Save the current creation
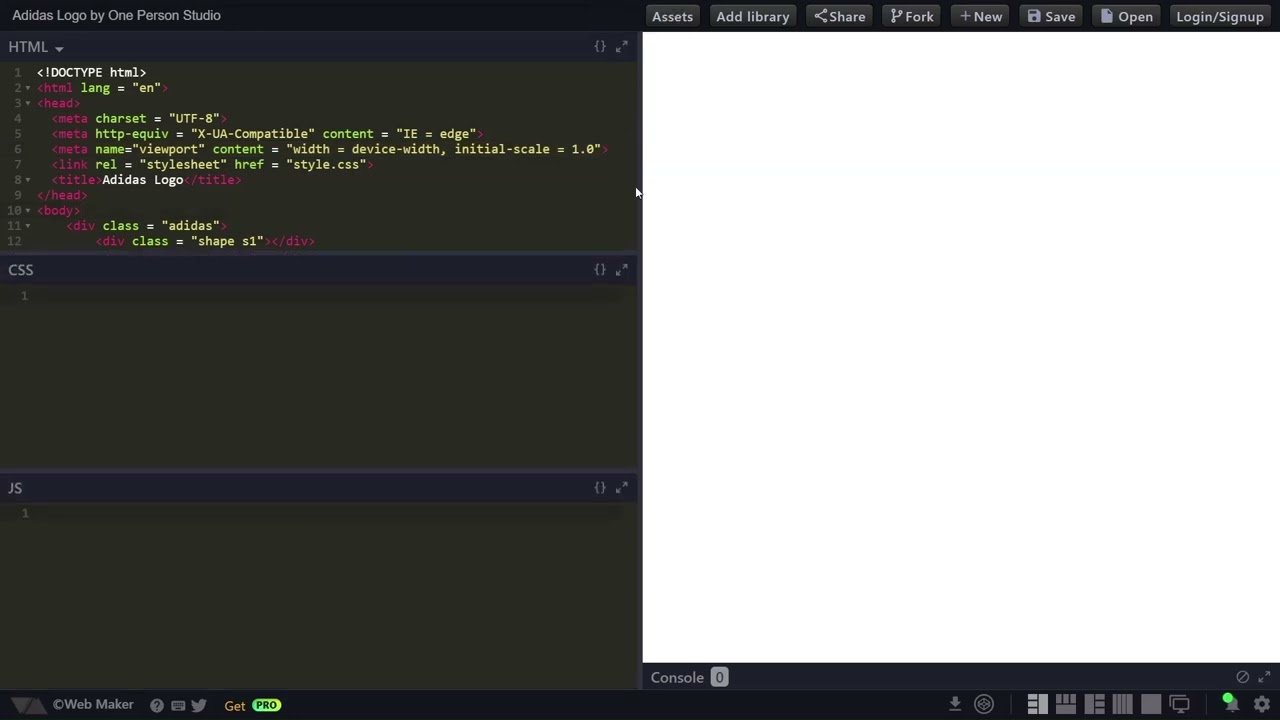Image resolution: width=1280 pixels, height=720 pixels. pyautogui.click(x=1052, y=16)
